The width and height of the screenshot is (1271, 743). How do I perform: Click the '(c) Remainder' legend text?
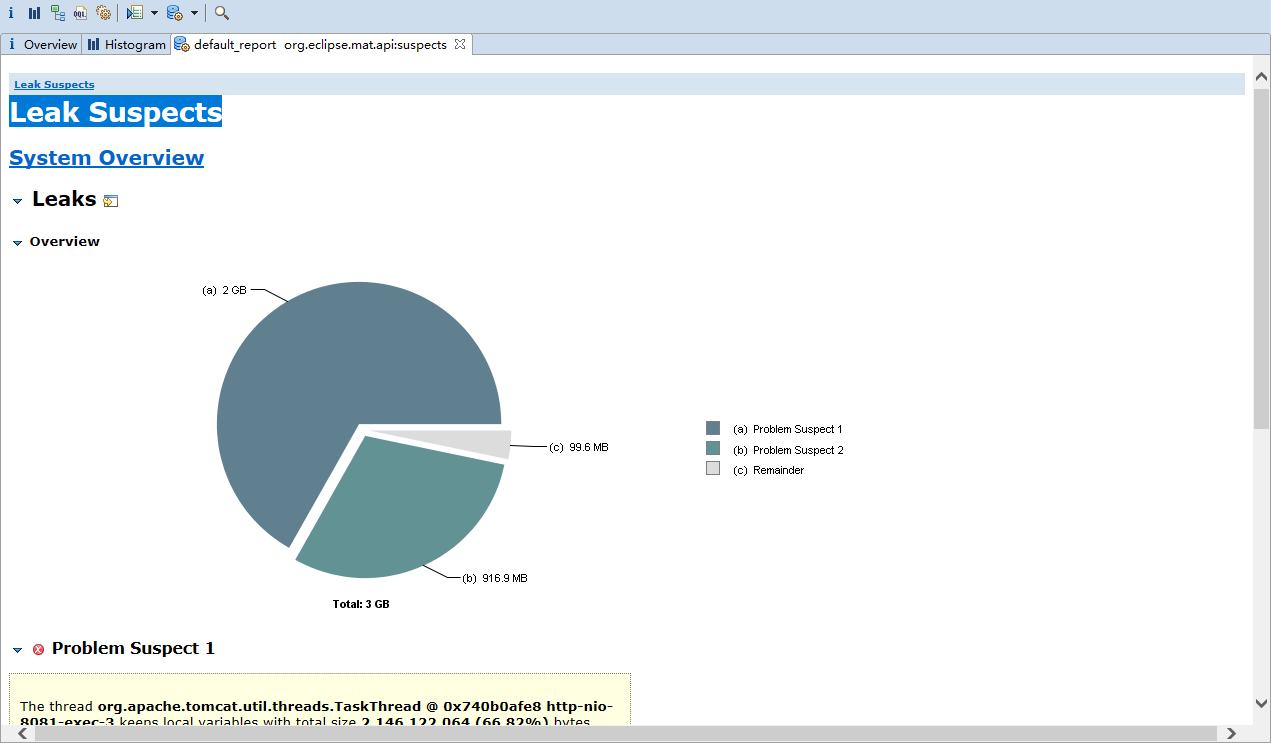(768, 470)
